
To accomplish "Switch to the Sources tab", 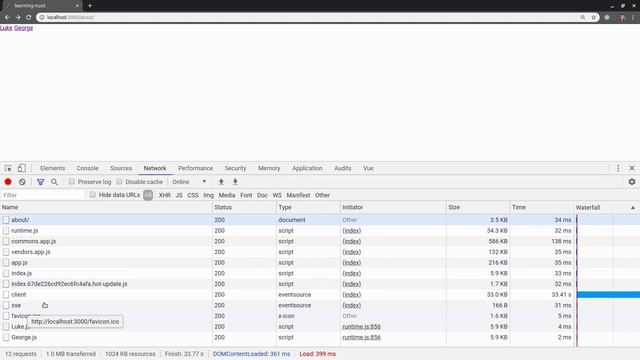I will tap(121, 168).
